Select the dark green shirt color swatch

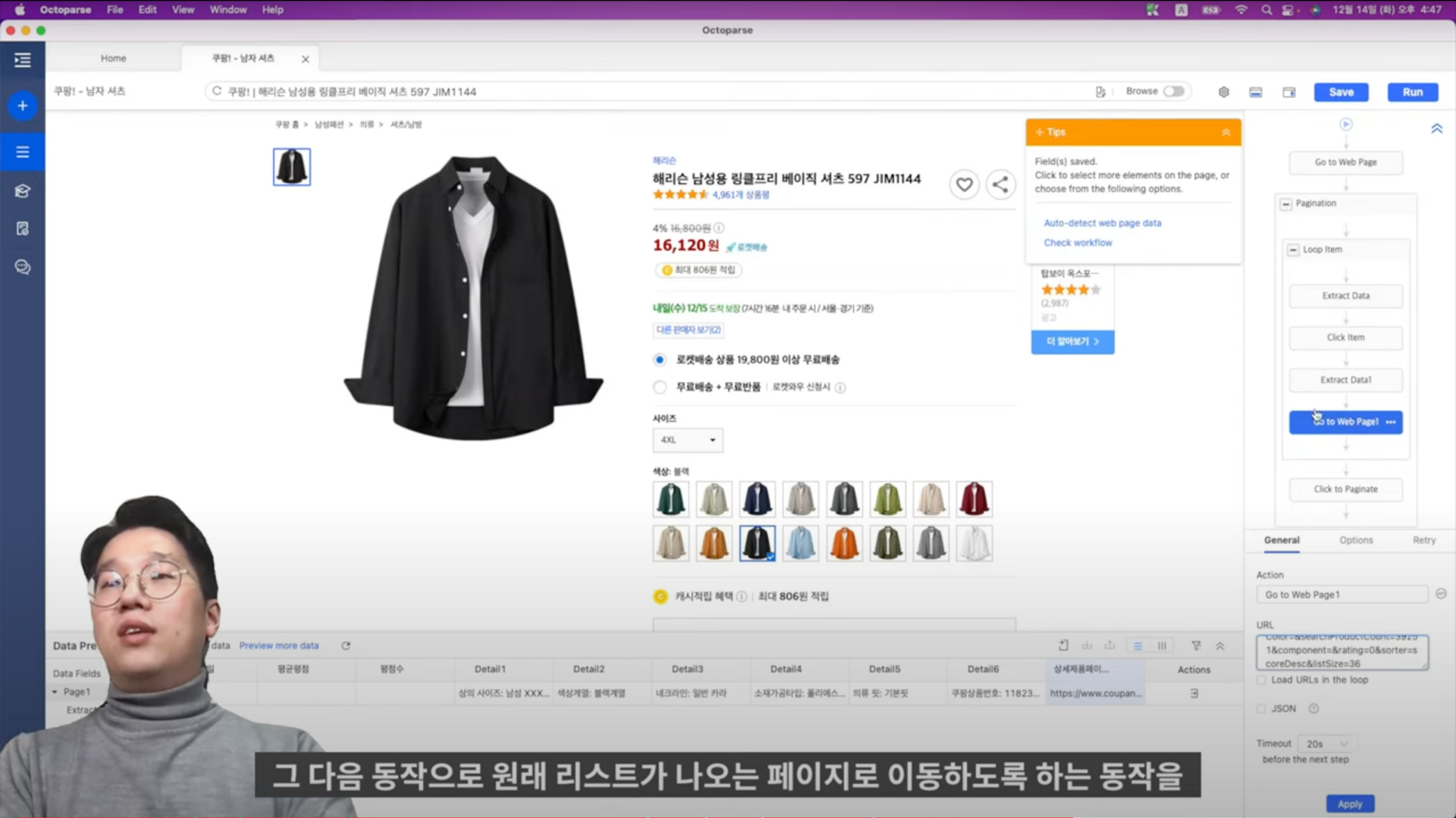pyautogui.click(x=670, y=499)
